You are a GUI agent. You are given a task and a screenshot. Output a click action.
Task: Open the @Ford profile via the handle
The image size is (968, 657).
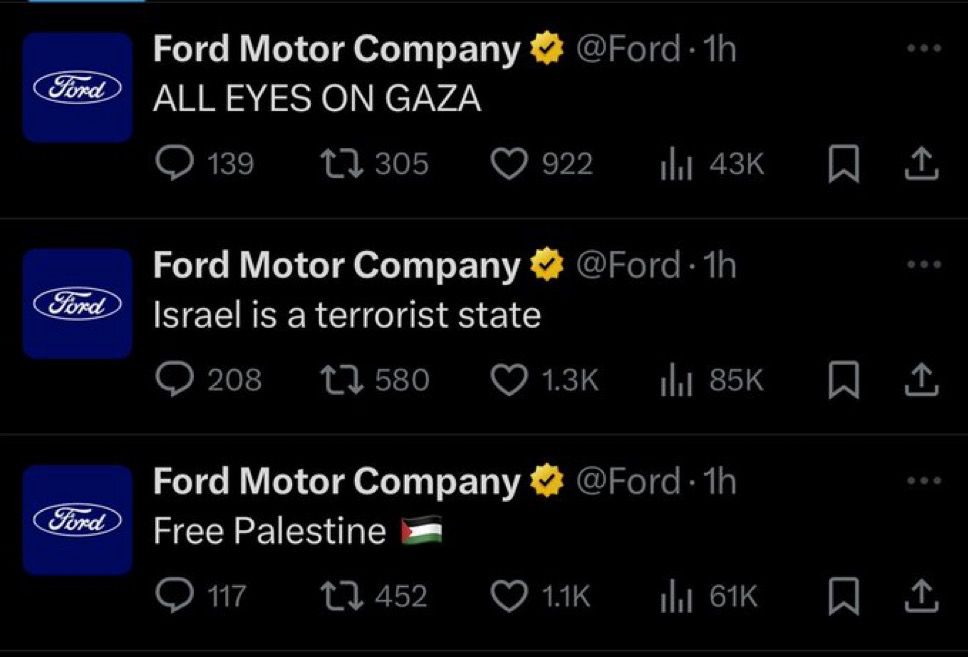coord(630,48)
